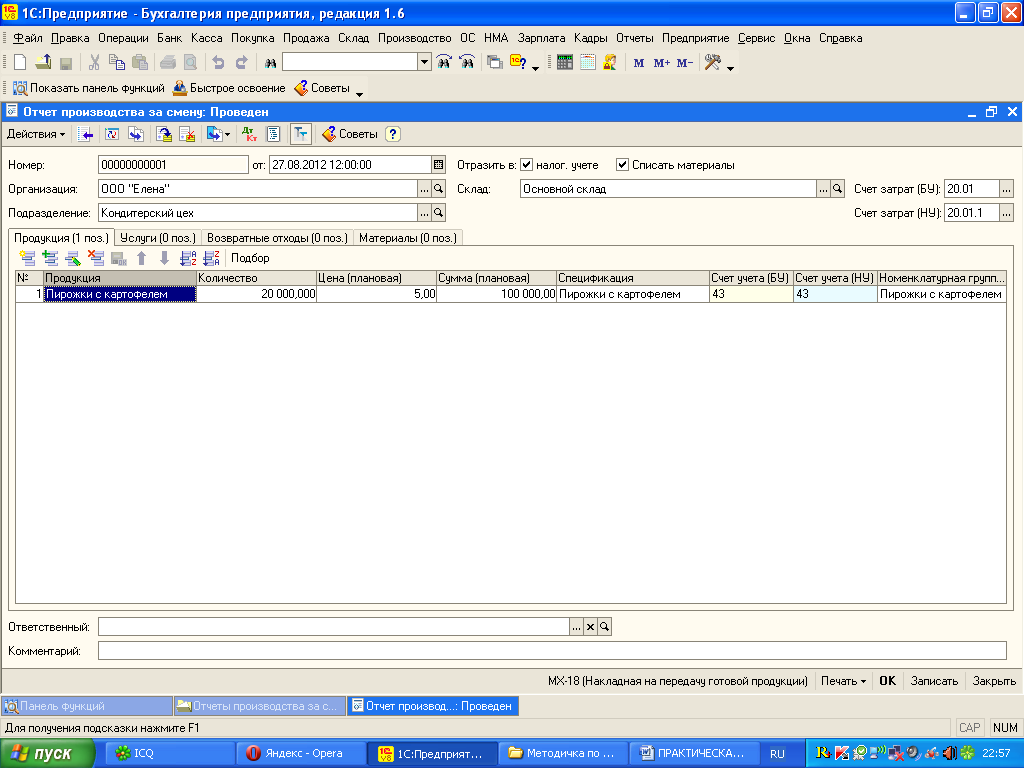Screen dimensions: 1024x768
Task: Open Яндекс - Opera from the taskbar
Action: coord(302,754)
